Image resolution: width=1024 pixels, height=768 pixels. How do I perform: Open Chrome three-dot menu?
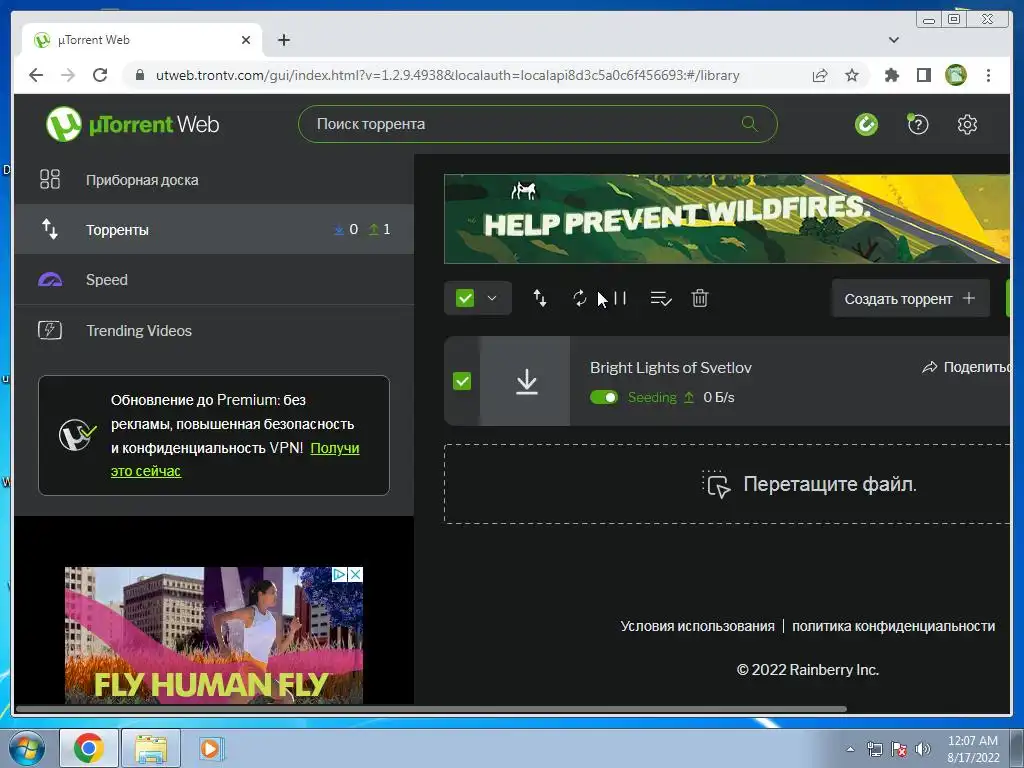[988, 75]
